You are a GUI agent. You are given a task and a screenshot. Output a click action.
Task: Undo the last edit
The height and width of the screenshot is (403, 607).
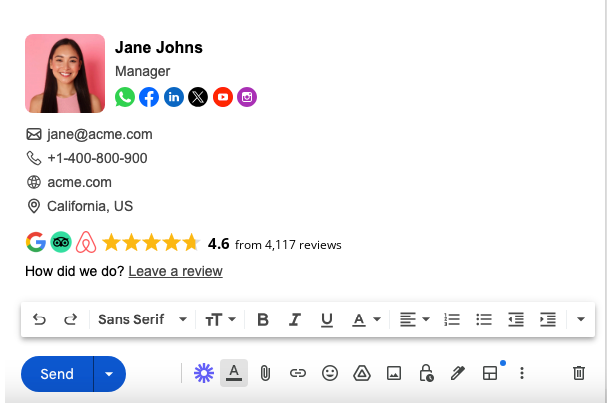[39, 319]
